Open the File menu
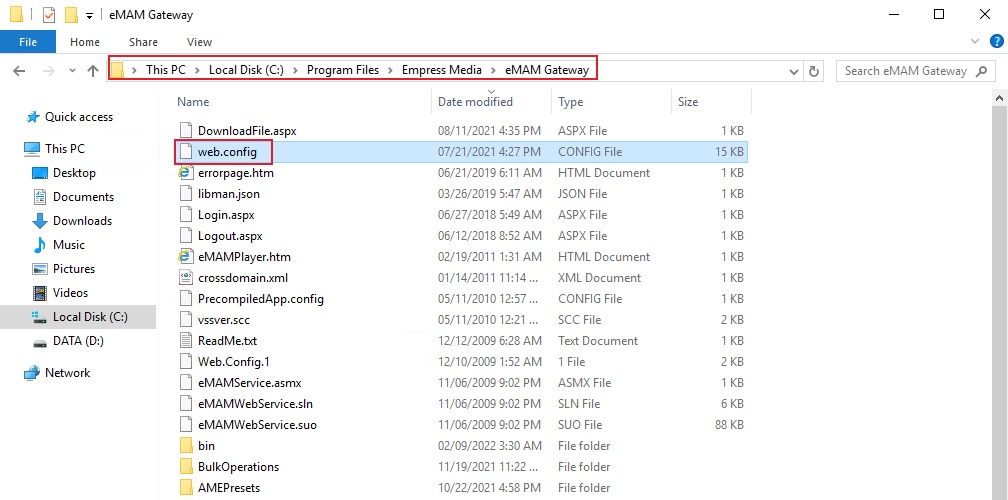Screen dimensions: 1008x500 pos(28,42)
